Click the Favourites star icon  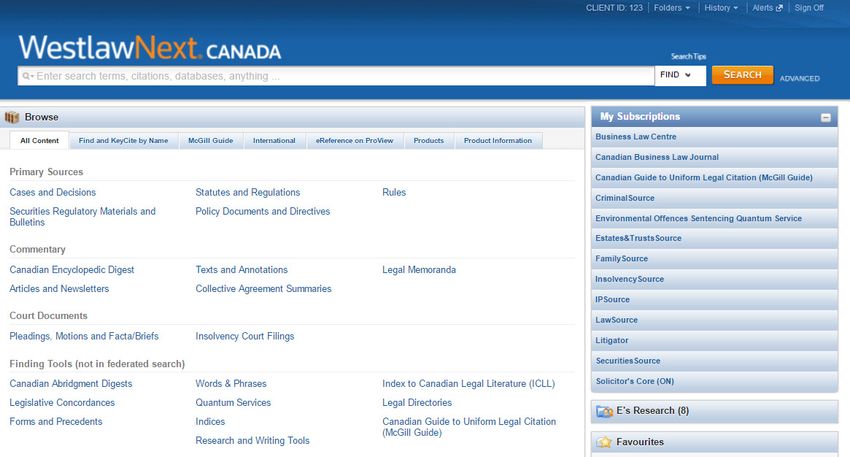point(604,442)
